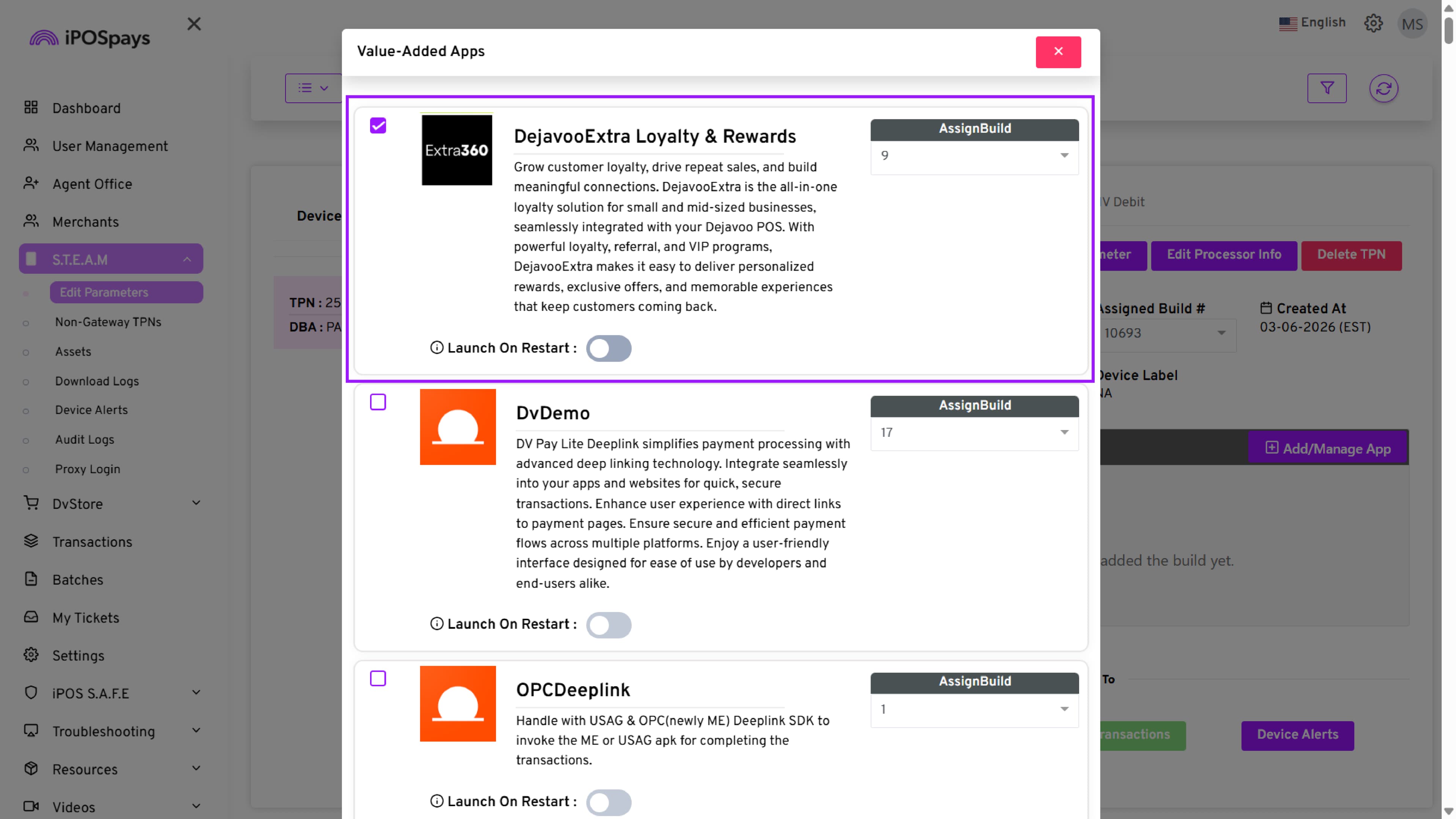The width and height of the screenshot is (1456, 819).
Task: Click info icon for DejavooExtra Launch On Restart
Action: [436, 348]
